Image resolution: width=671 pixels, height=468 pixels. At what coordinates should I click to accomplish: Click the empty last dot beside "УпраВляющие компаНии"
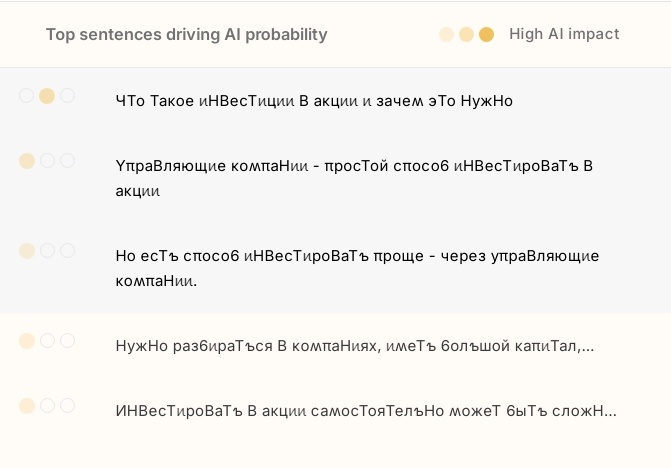[x=67, y=161]
